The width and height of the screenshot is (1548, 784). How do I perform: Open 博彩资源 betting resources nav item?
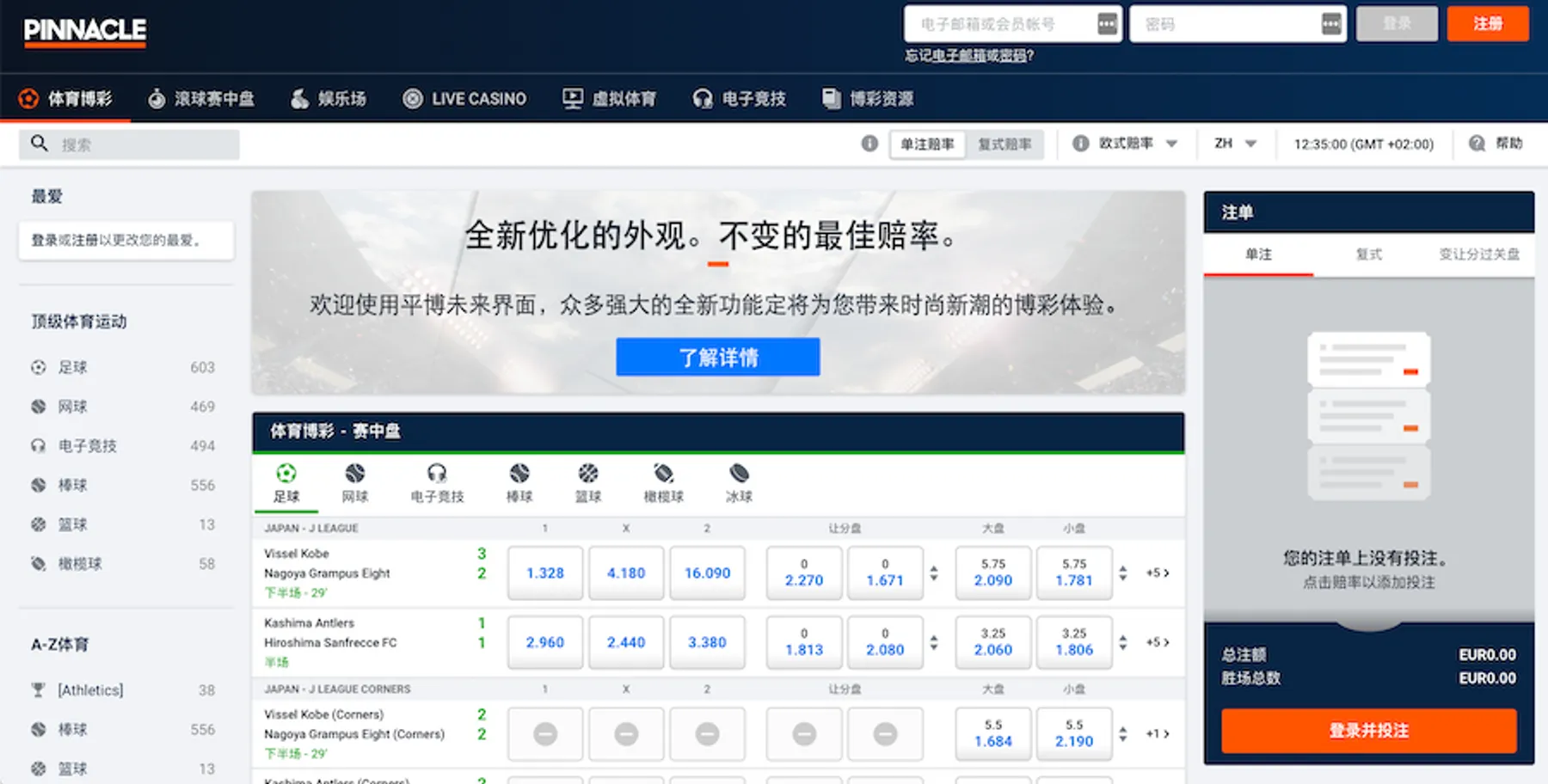pyautogui.click(x=868, y=99)
